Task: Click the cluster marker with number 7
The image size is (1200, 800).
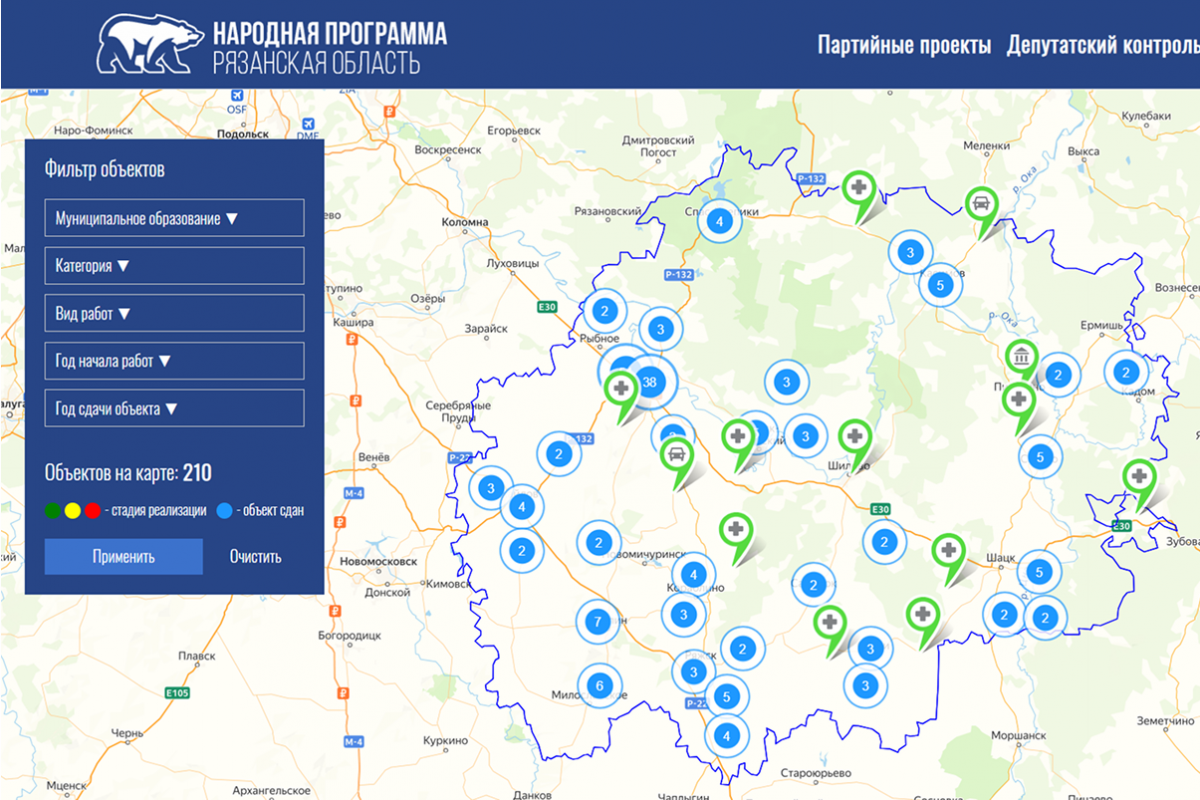Action: (597, 621)
